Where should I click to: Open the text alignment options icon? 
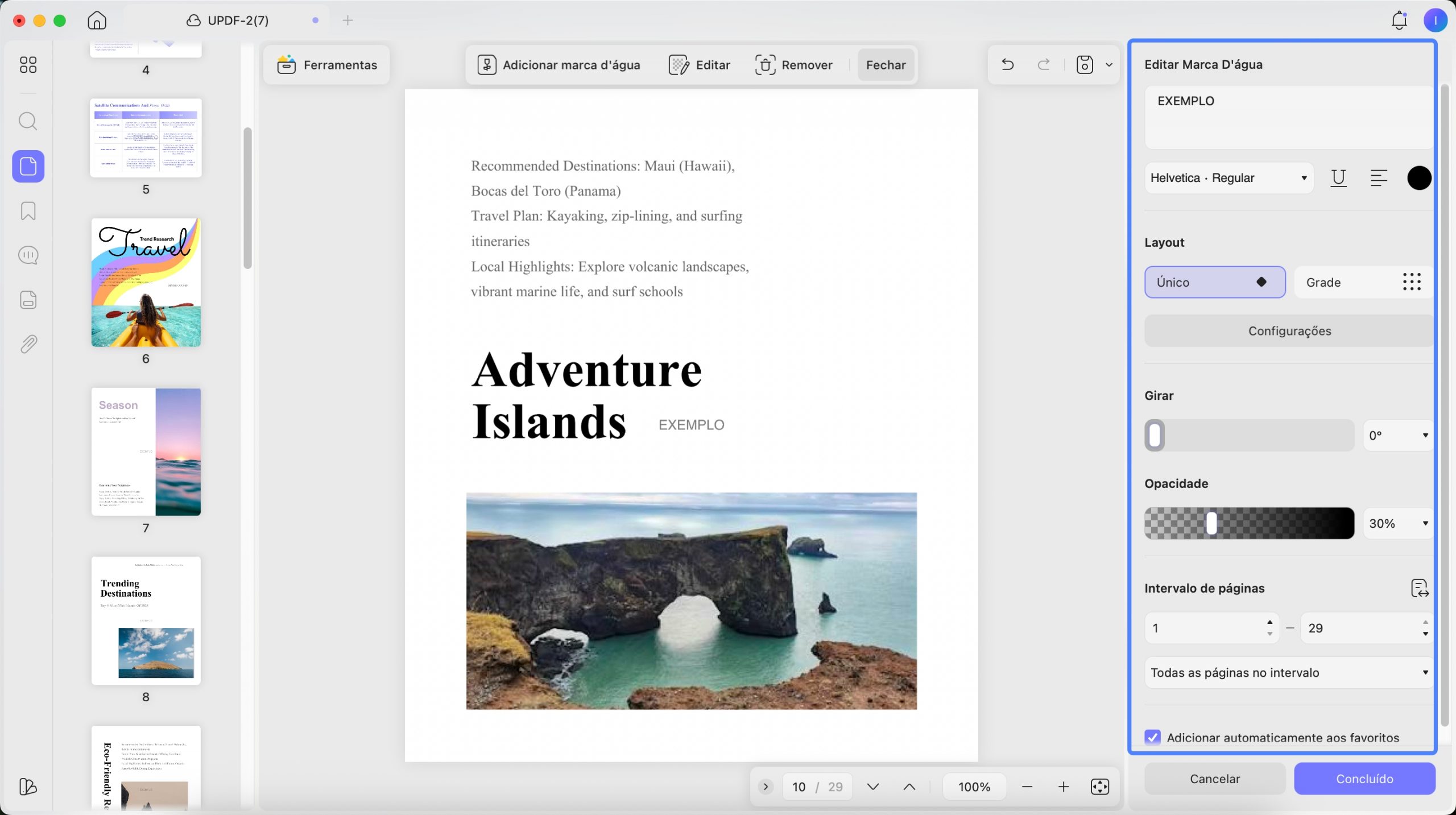(x=1379, y=178)
